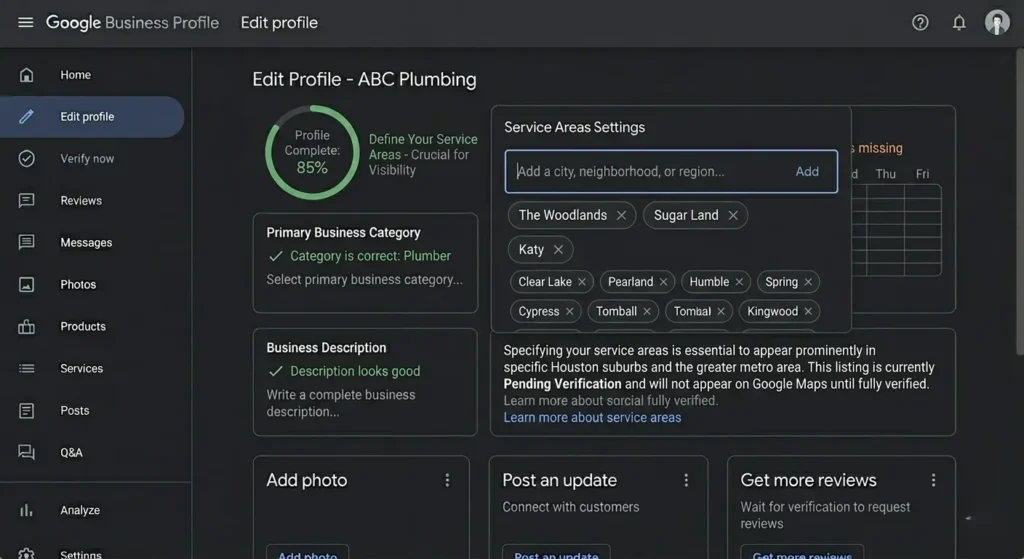Click Write a complete business description field
Image resolution: width=1024 pixels, height=559 pixels.
tap(341, 404)
